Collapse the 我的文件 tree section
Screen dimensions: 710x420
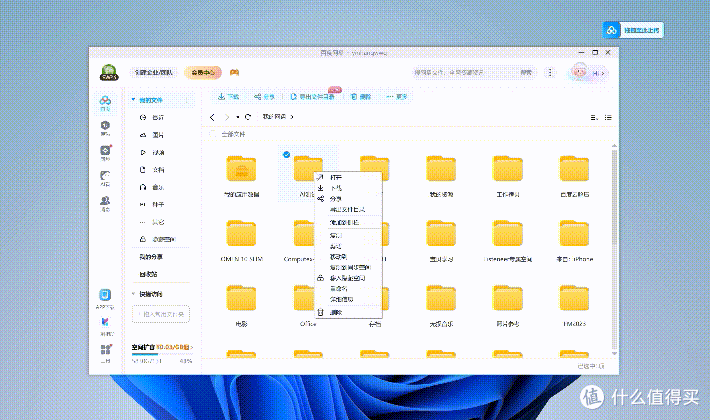point(133,100)
